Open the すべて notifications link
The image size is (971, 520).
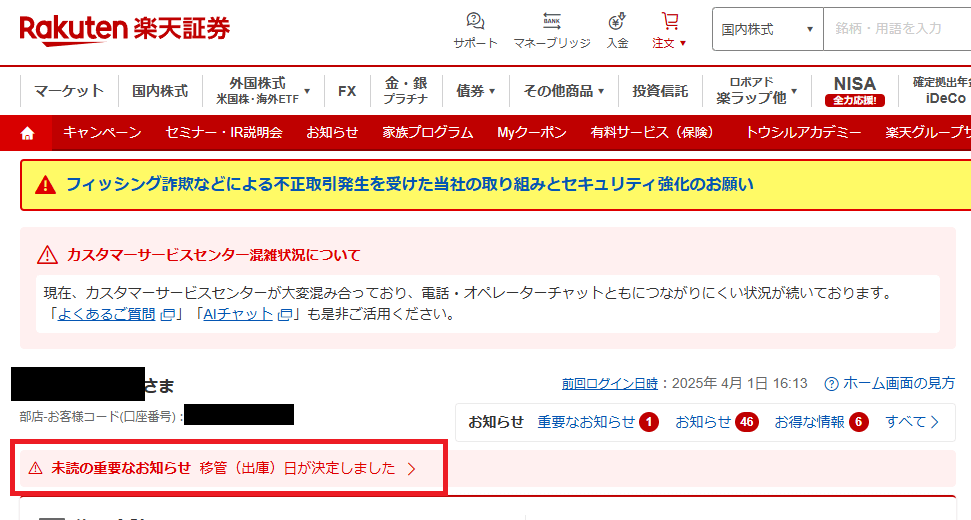click(905, 422)
